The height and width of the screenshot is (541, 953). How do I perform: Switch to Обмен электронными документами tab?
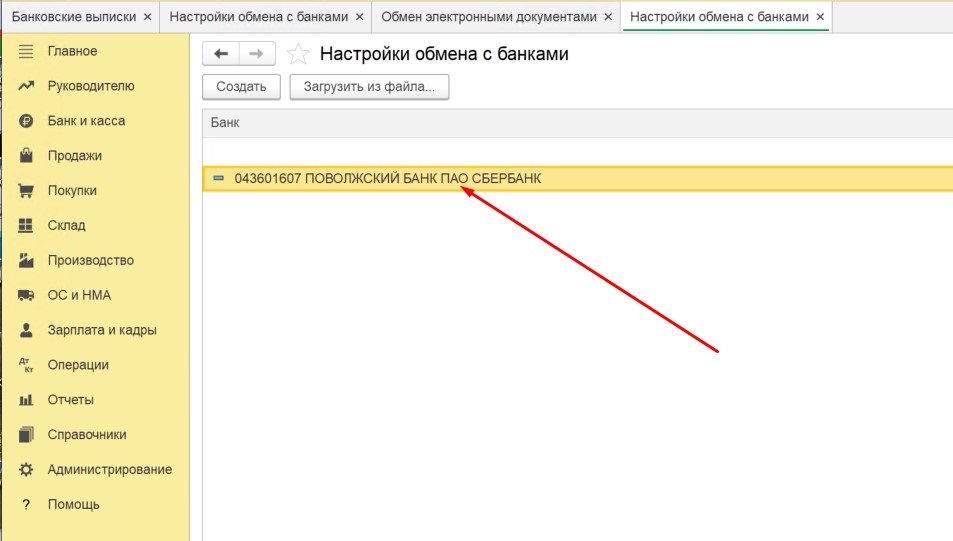[489, 17]
